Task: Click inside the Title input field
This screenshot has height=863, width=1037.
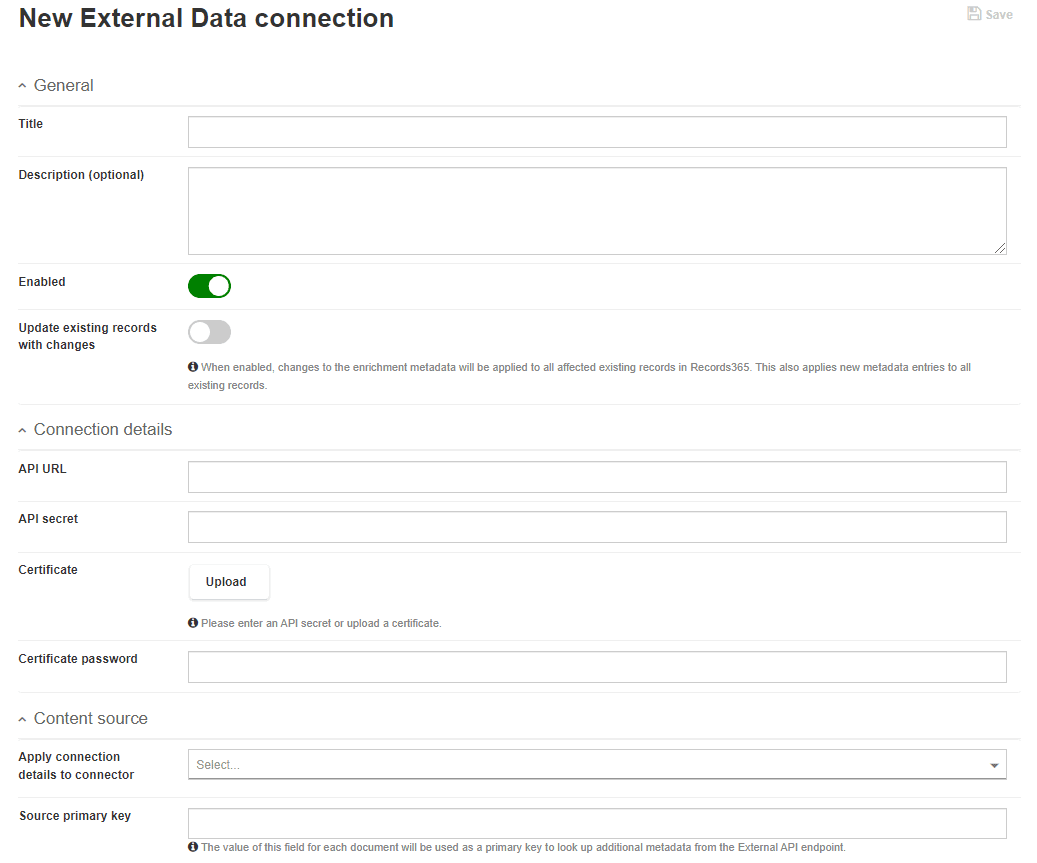Action: (x=597, y=131)
